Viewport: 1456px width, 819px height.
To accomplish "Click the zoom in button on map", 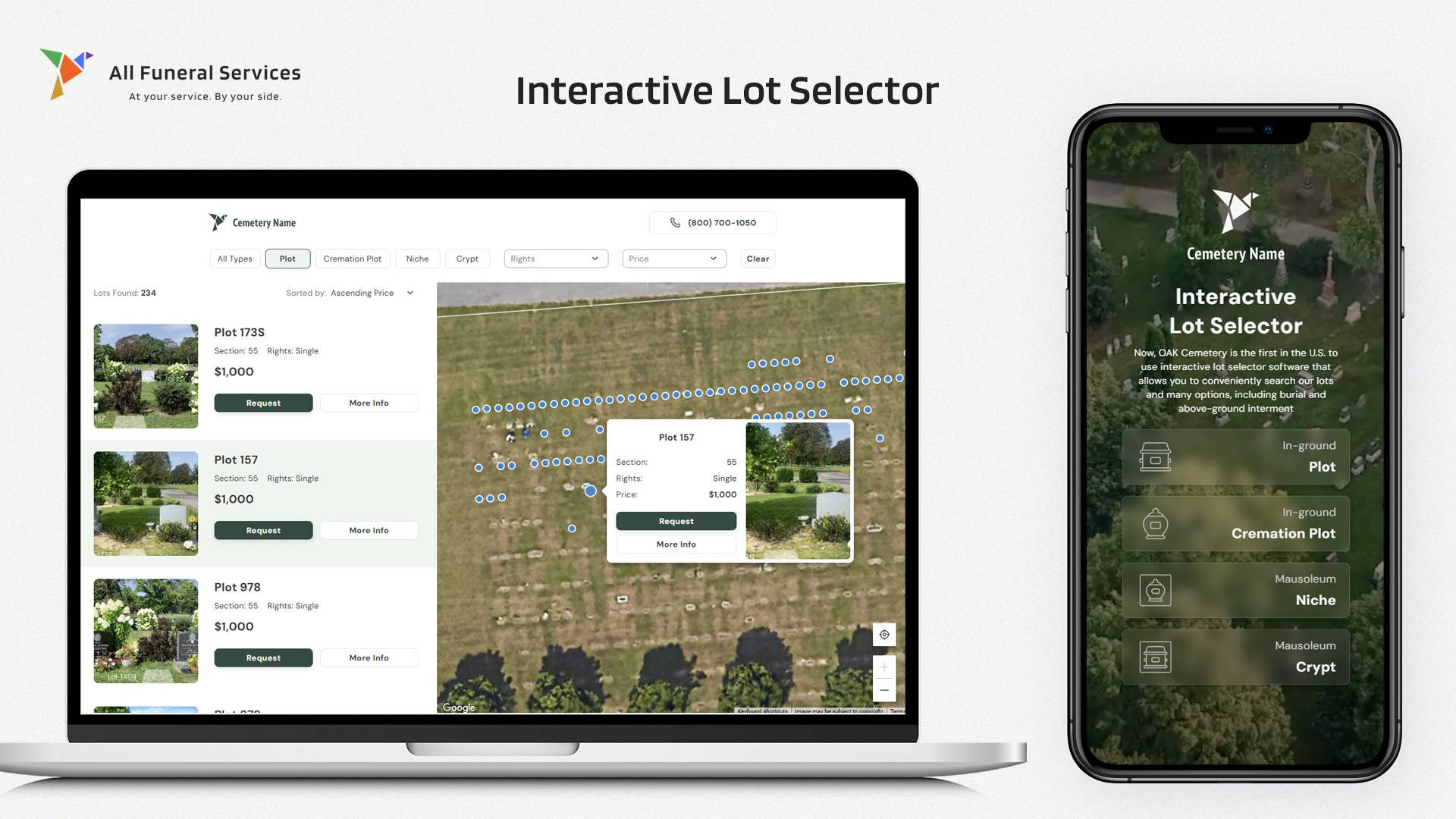I will pos(884,666).
